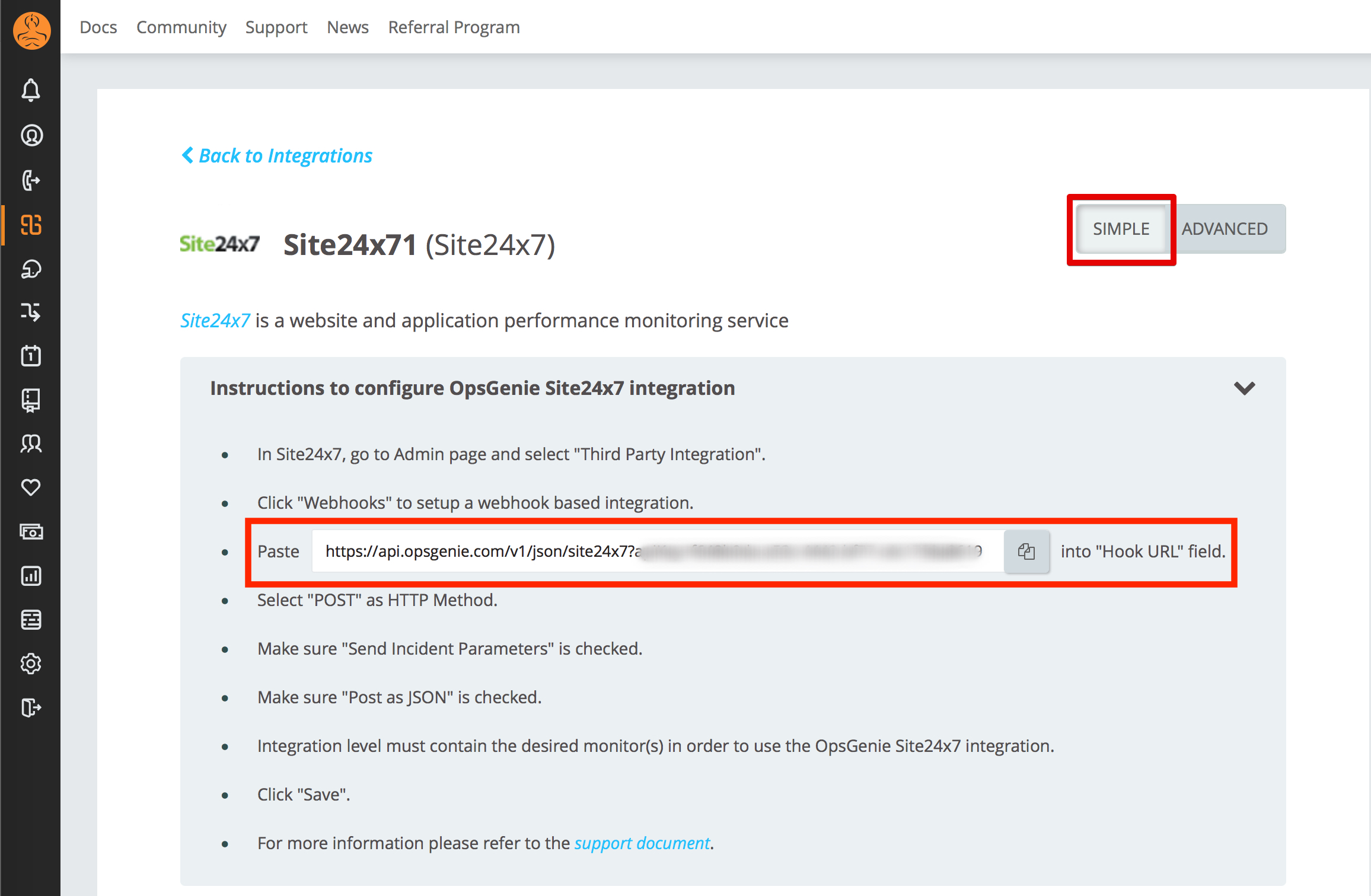The width and height of the screenshot is (1371, 896).
Task: Open the on-call schedule calendar icon
Action: 31,356
